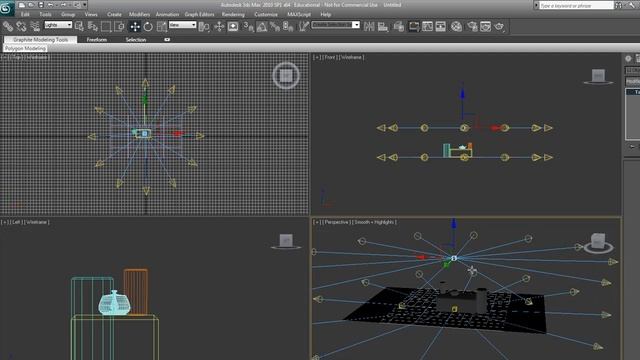Open the Edit menu

point(25,14)
